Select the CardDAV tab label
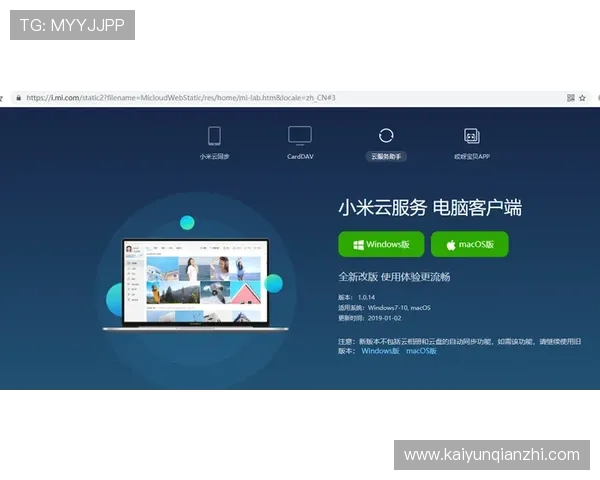 pyautogui.click(x=300, y=157)
